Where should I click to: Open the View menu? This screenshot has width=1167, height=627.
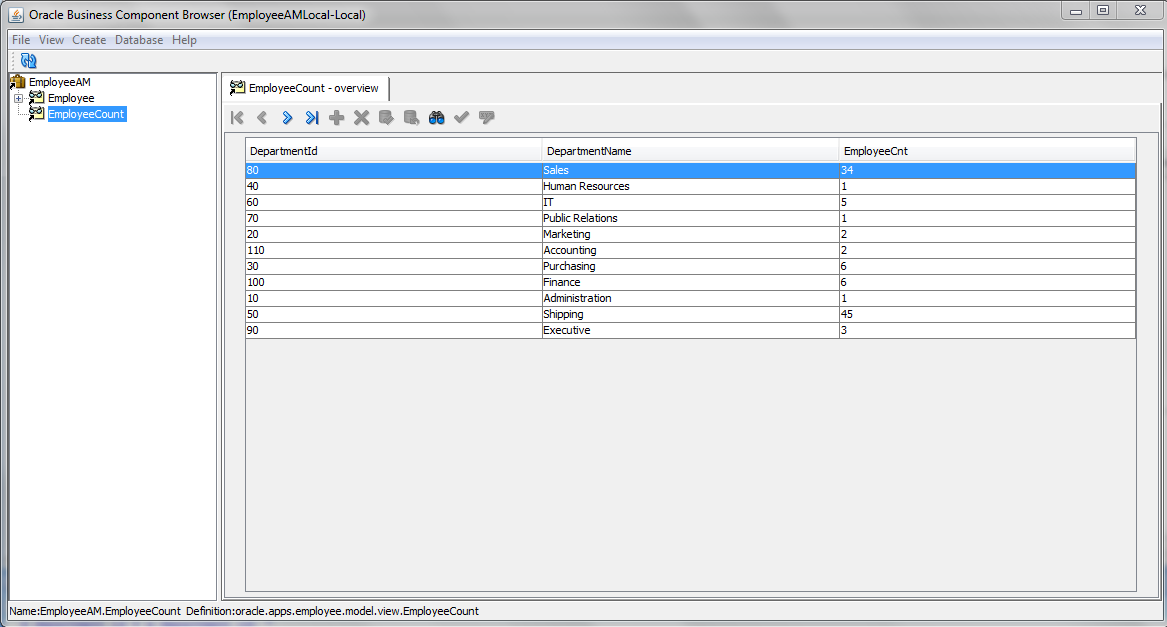[51, 40]
